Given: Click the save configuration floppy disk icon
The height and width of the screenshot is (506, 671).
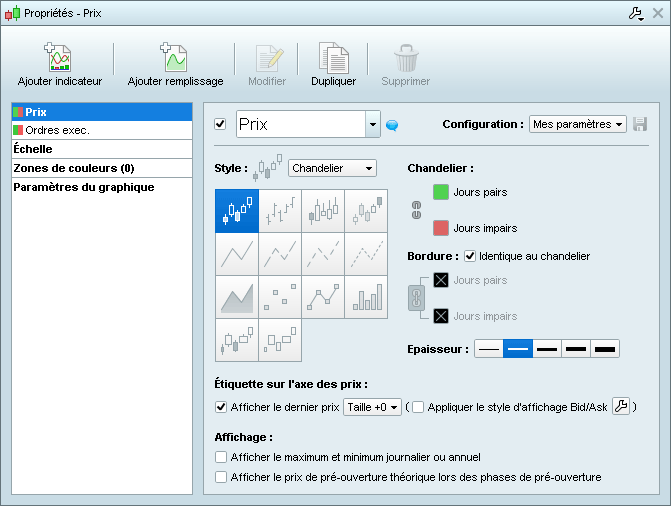Looking at the screenshot, I should pos(640,125).
